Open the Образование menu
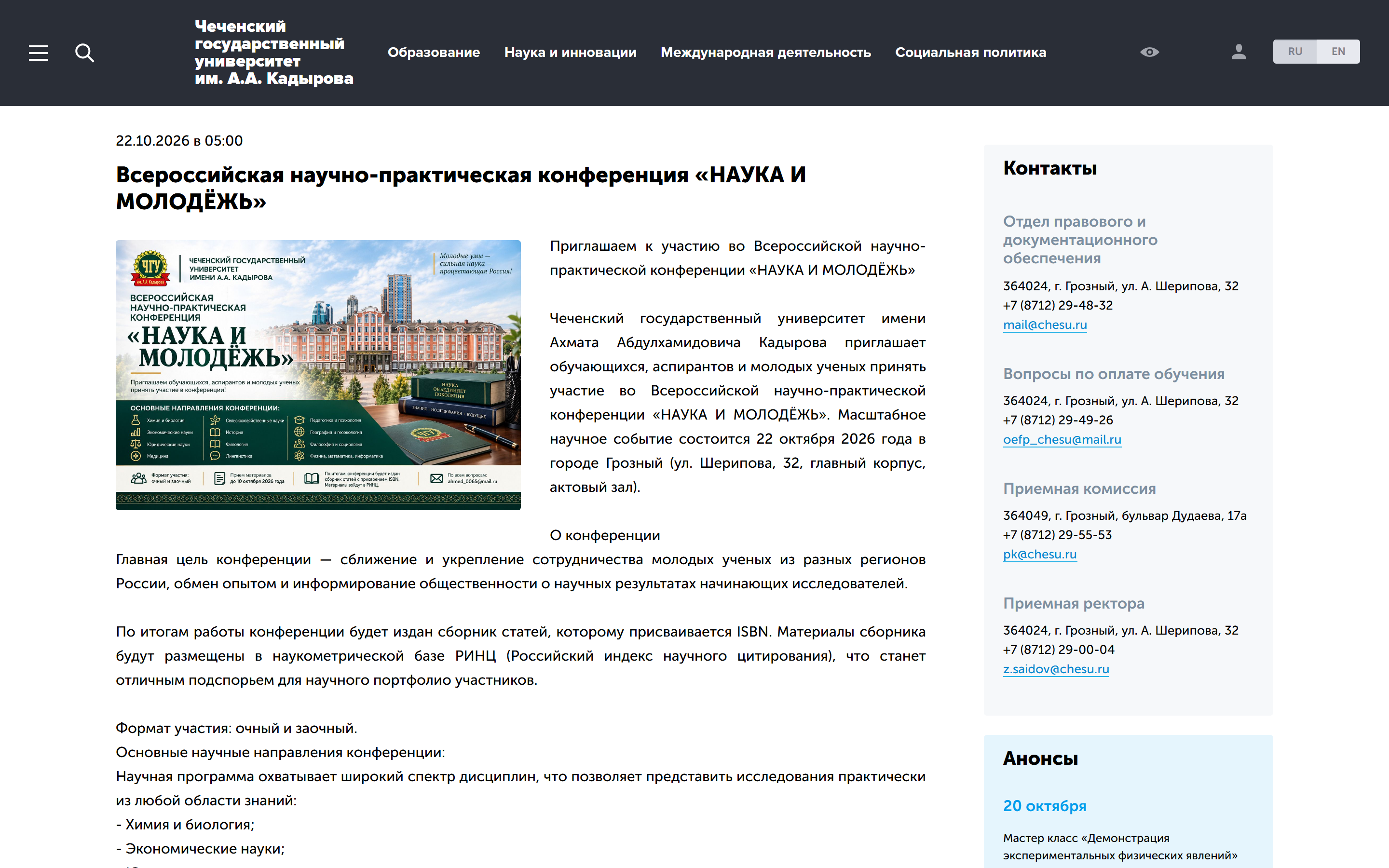The height and width of the screenshot is (868, 1389). 434,52
